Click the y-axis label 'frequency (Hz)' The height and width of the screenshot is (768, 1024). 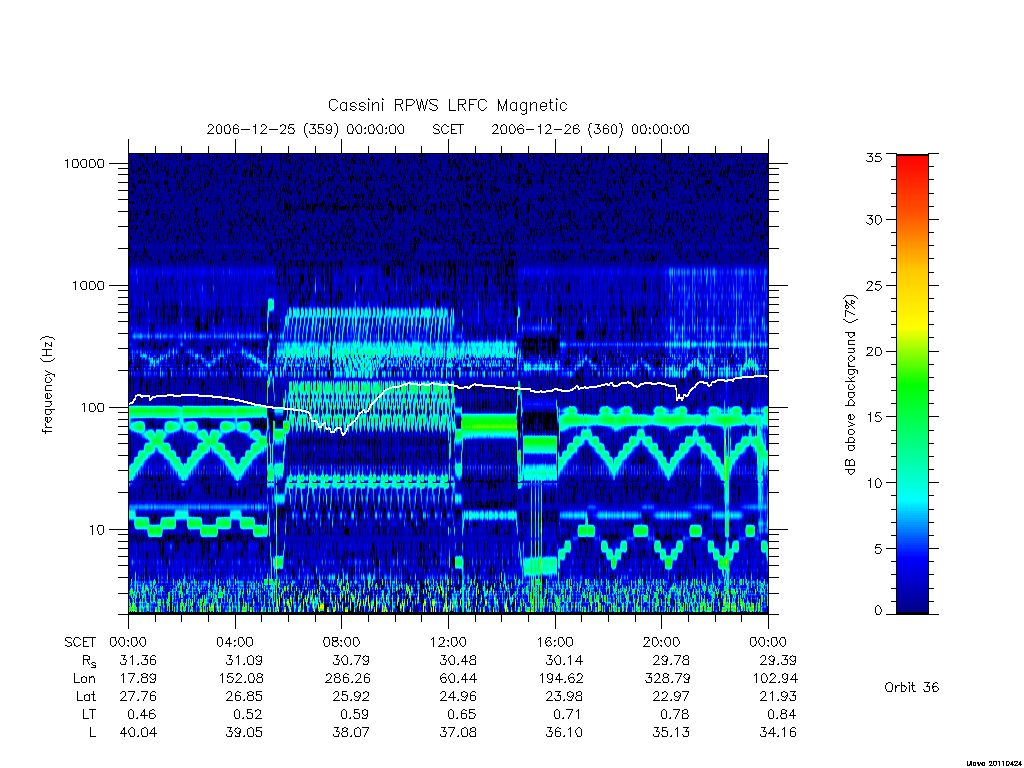tap(48, 385)
